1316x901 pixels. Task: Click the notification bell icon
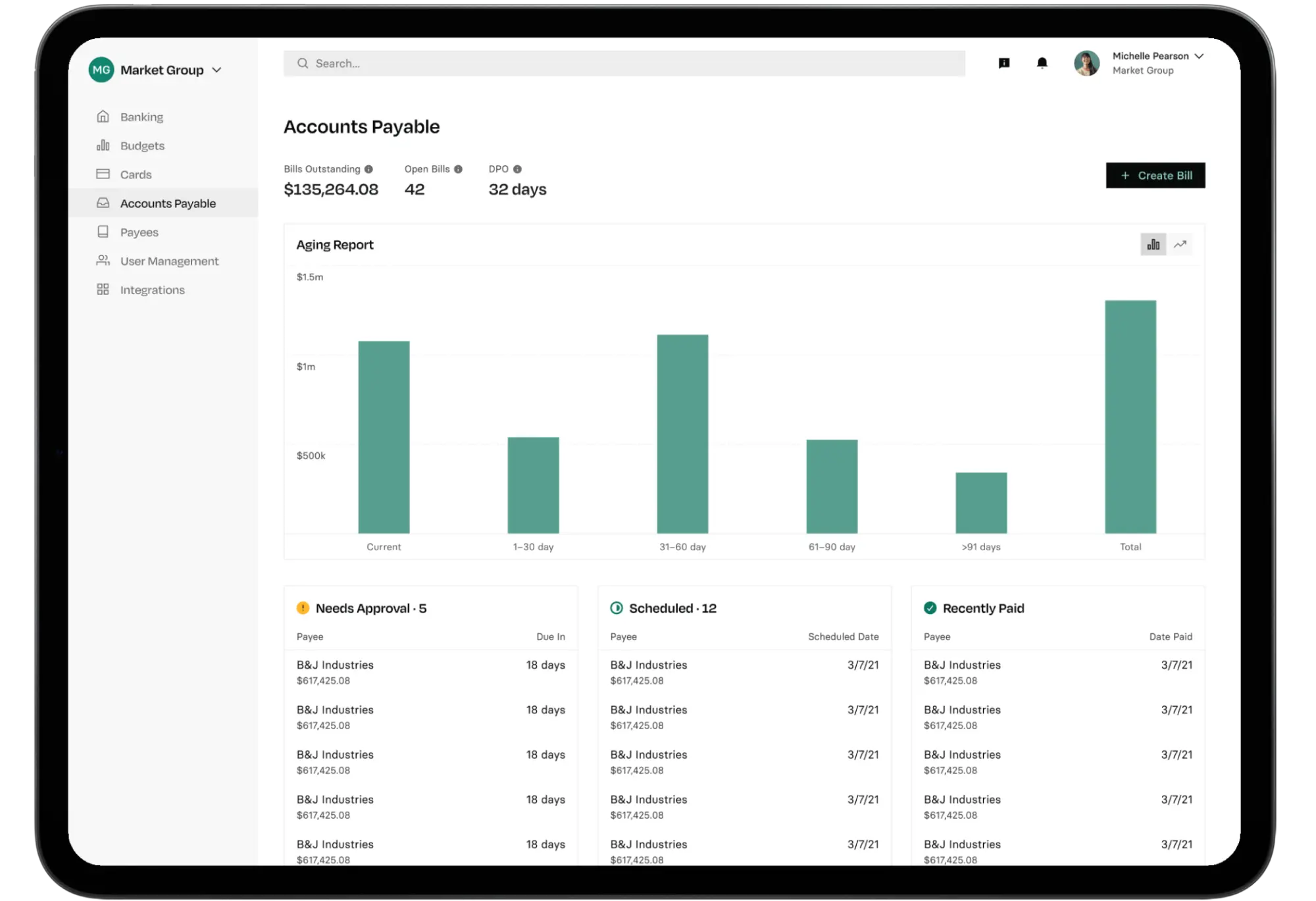click(x=1042, y=63)
